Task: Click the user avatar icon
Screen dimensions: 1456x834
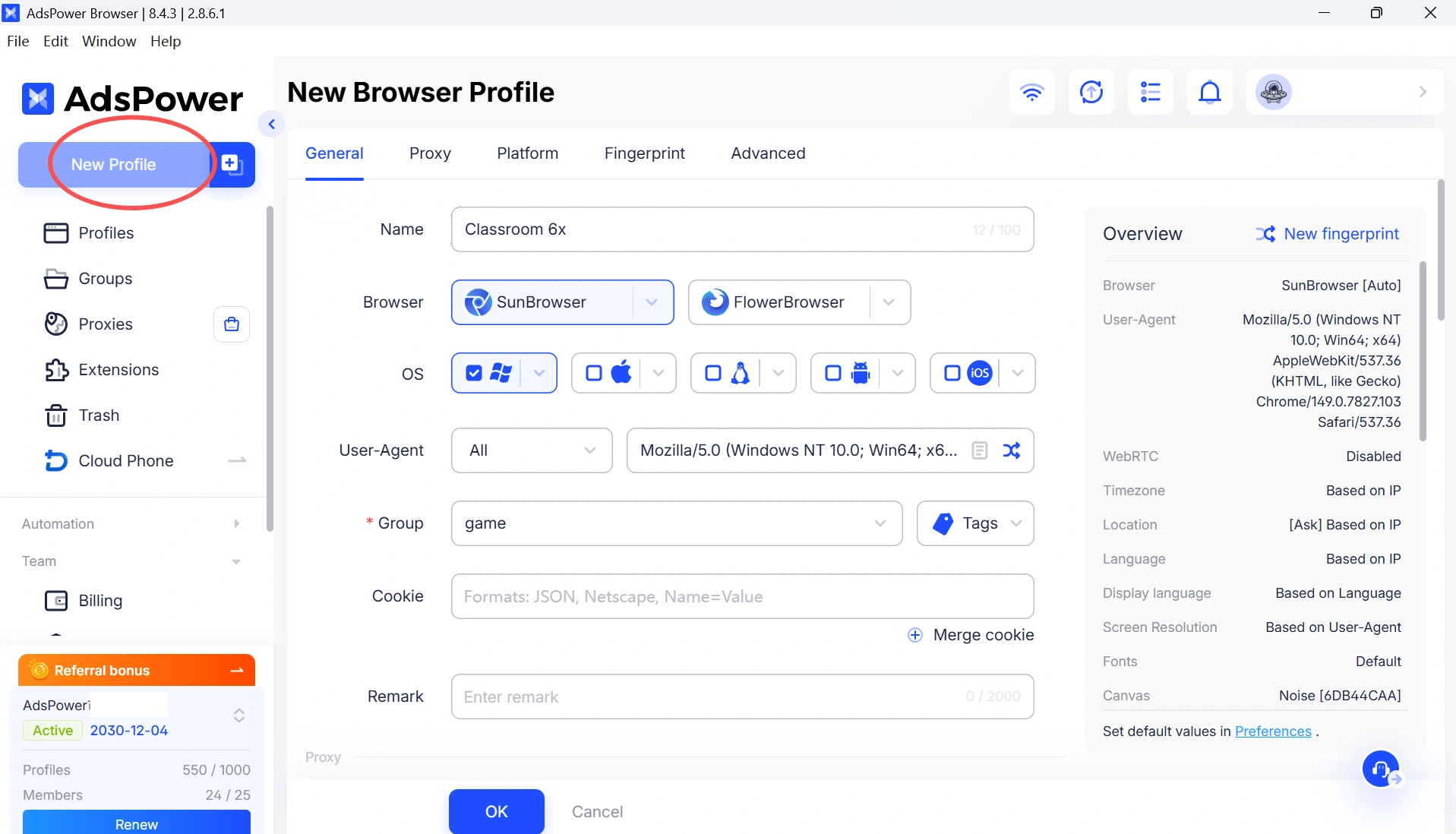Action: click(x=1274, y=92)
